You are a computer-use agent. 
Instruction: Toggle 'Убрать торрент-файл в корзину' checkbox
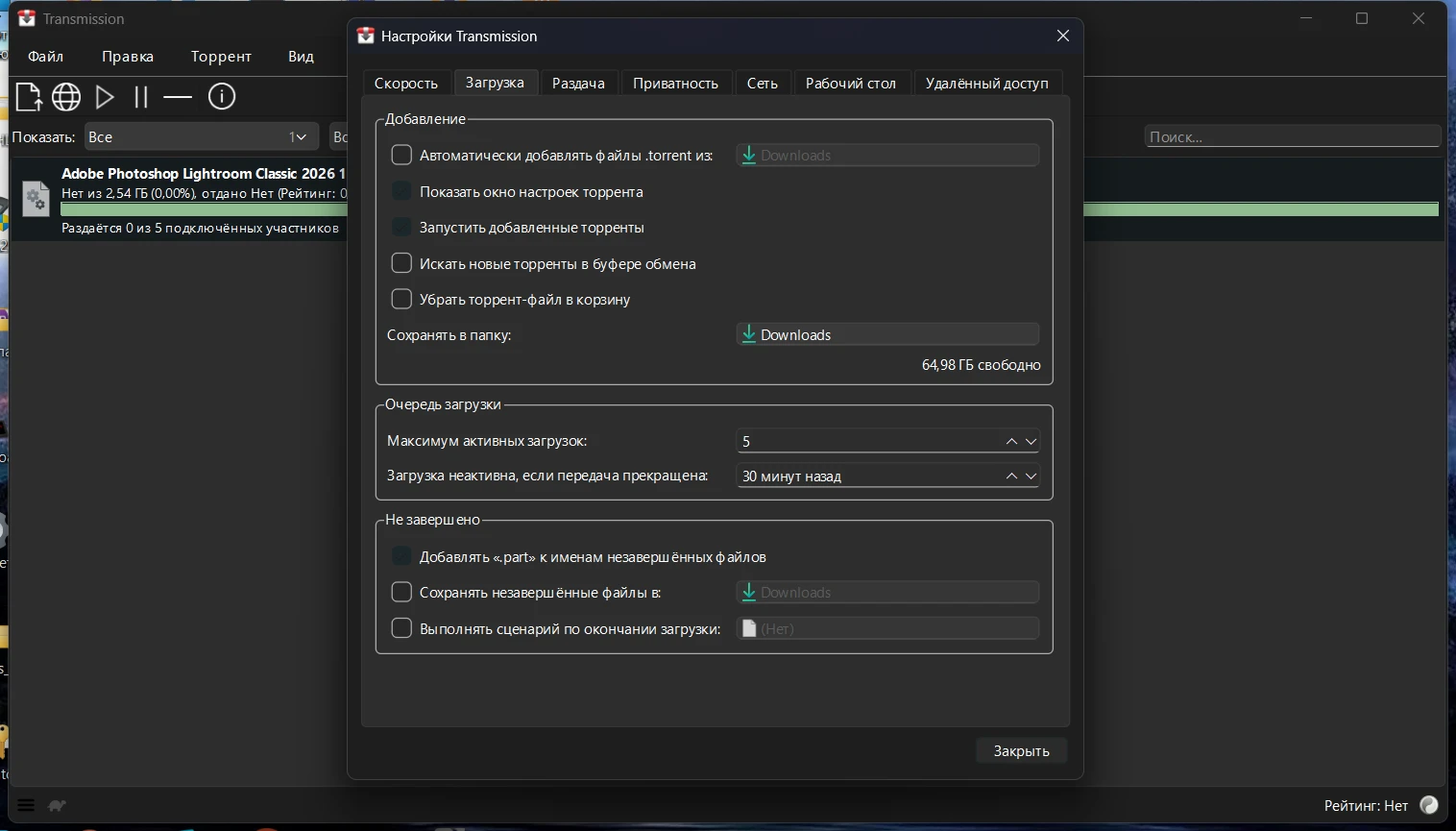click(x=401, y=299)
